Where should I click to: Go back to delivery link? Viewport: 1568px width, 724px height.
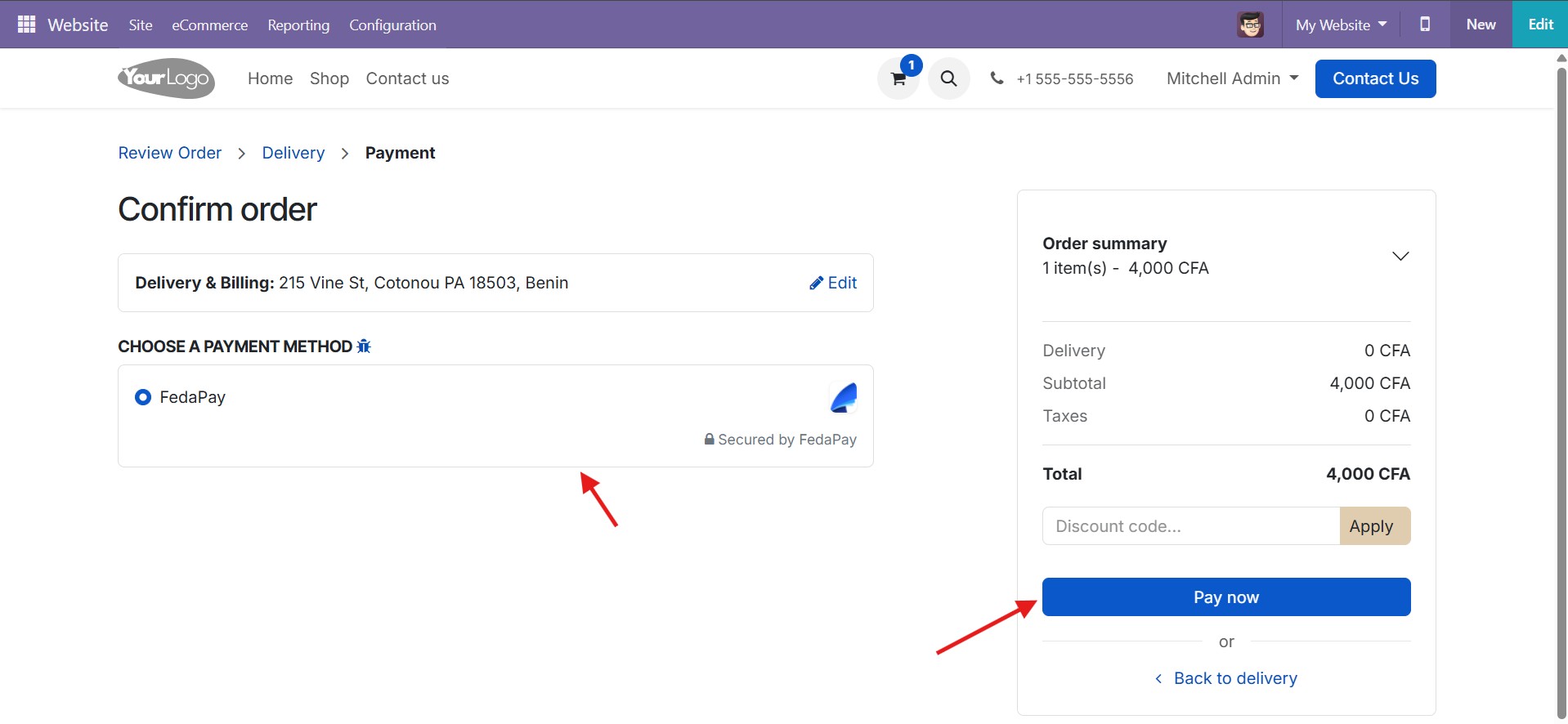point(1226,678)
